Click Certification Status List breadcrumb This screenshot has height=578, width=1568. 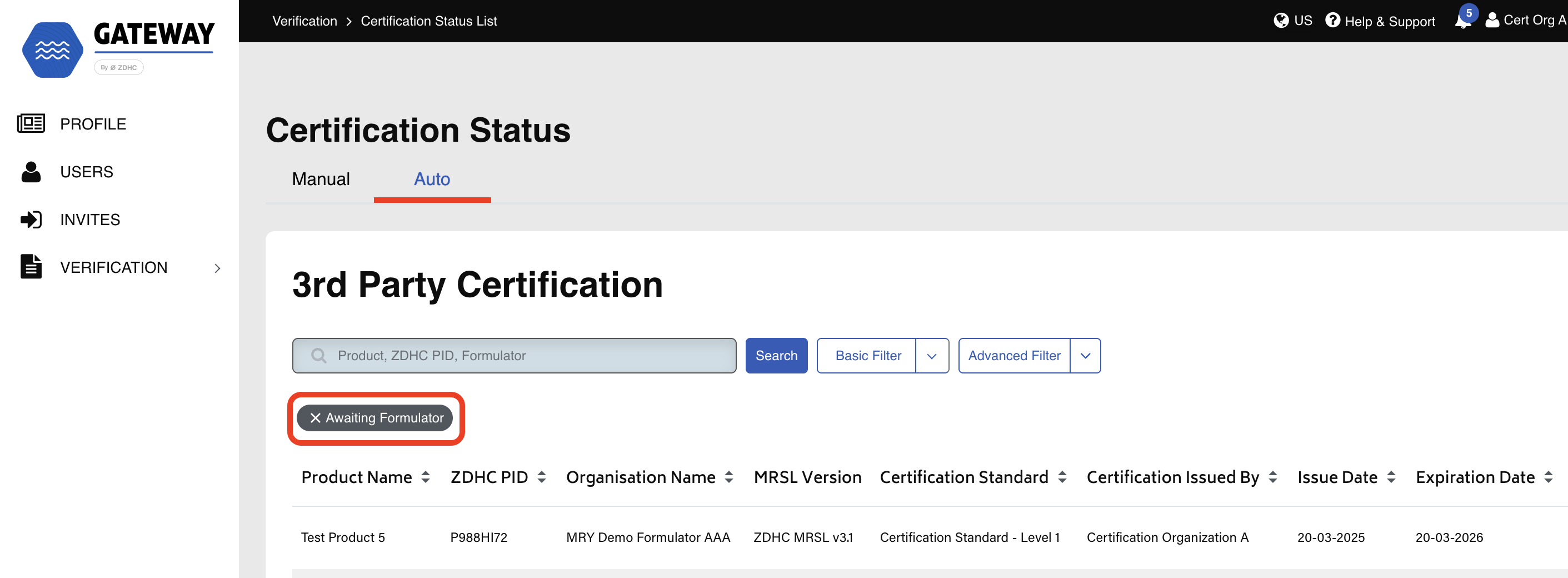[428, 21]
